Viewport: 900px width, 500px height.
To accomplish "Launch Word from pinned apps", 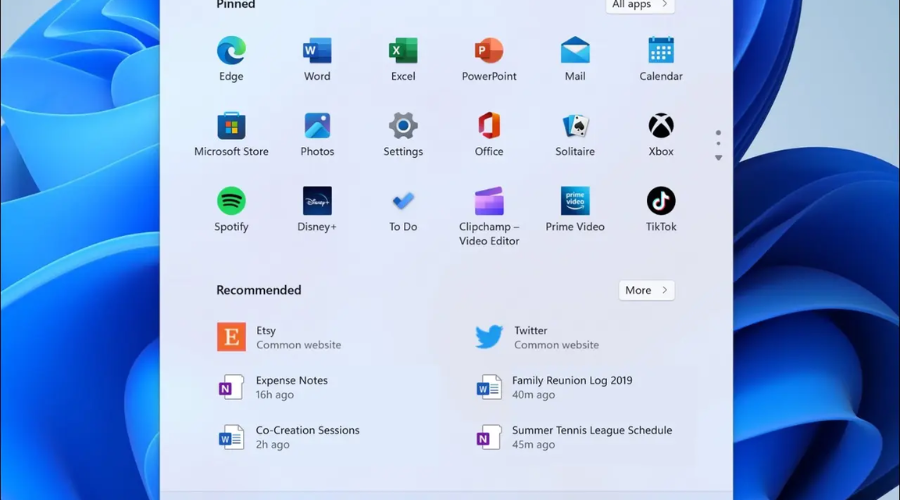I will pyautogui.click(x=317, y=51).
